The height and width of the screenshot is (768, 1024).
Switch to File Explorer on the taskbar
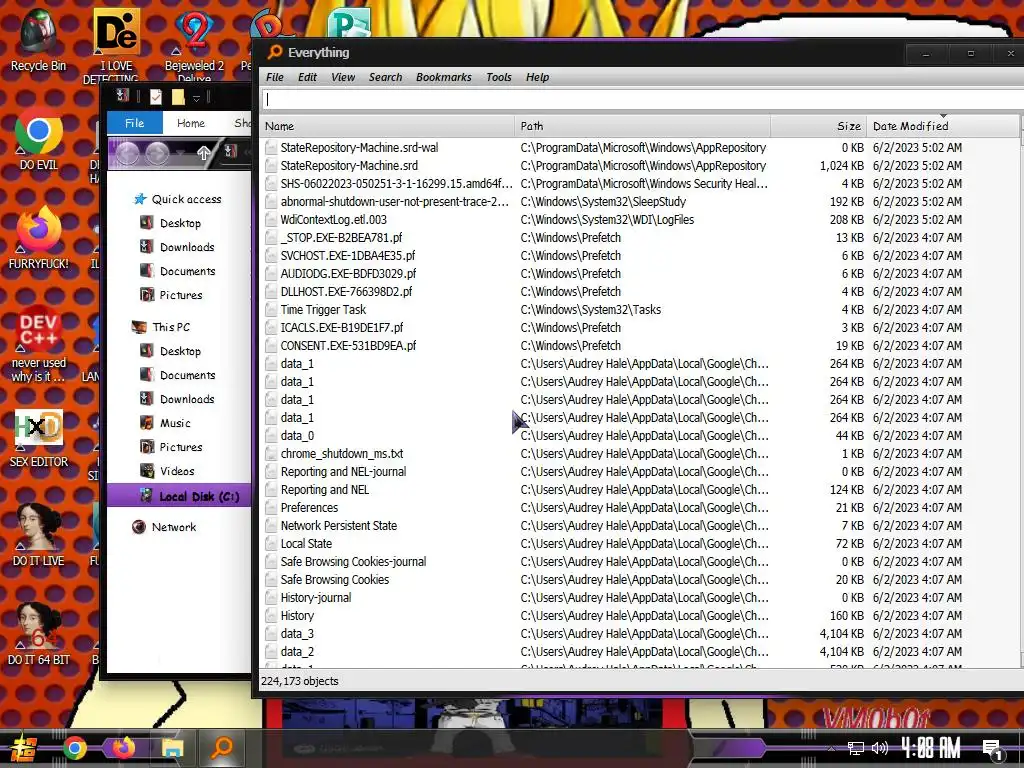[x=172, y=748]
